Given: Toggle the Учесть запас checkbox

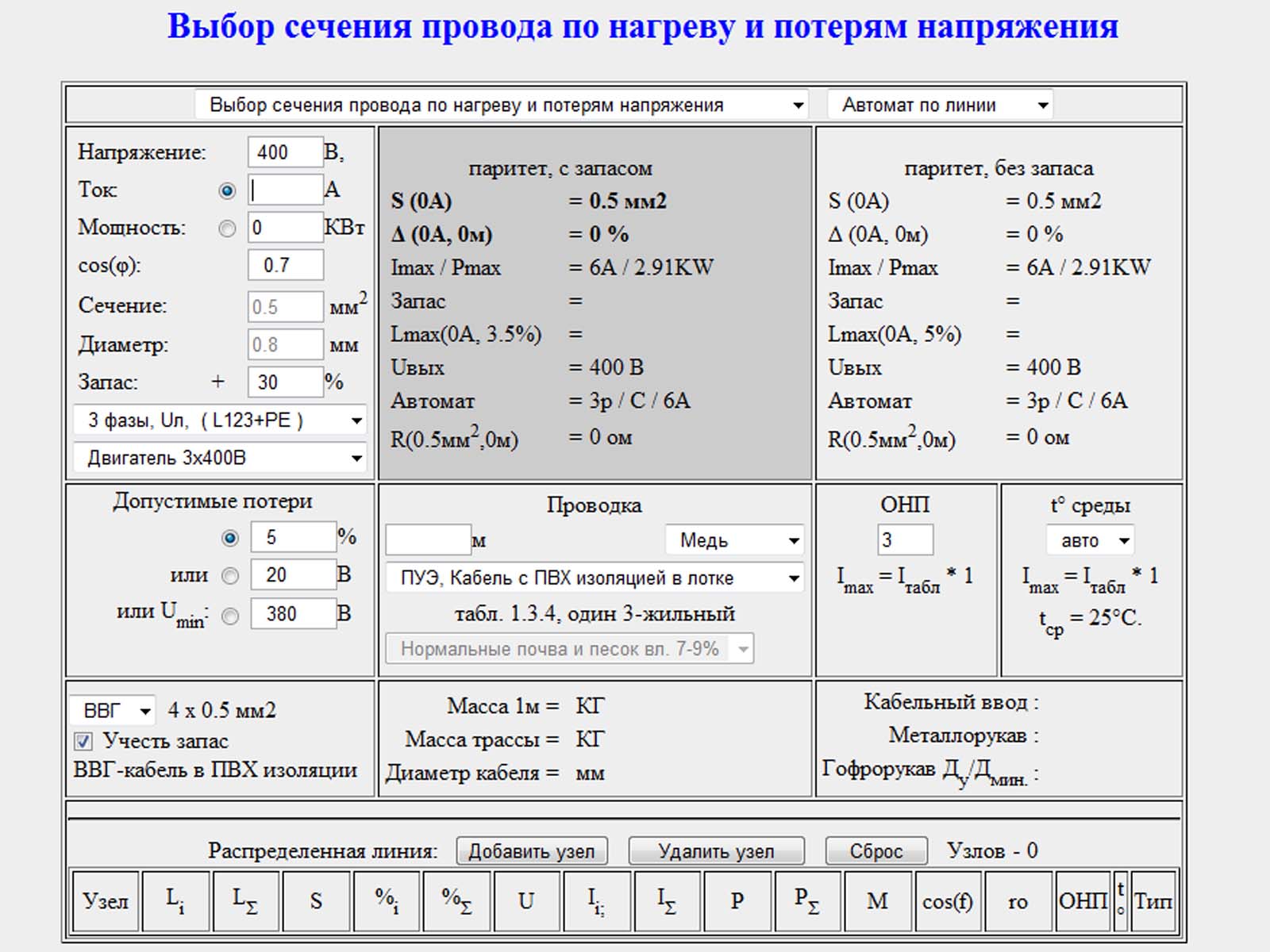Looking at the screenshot, I should tap(83, 742).
